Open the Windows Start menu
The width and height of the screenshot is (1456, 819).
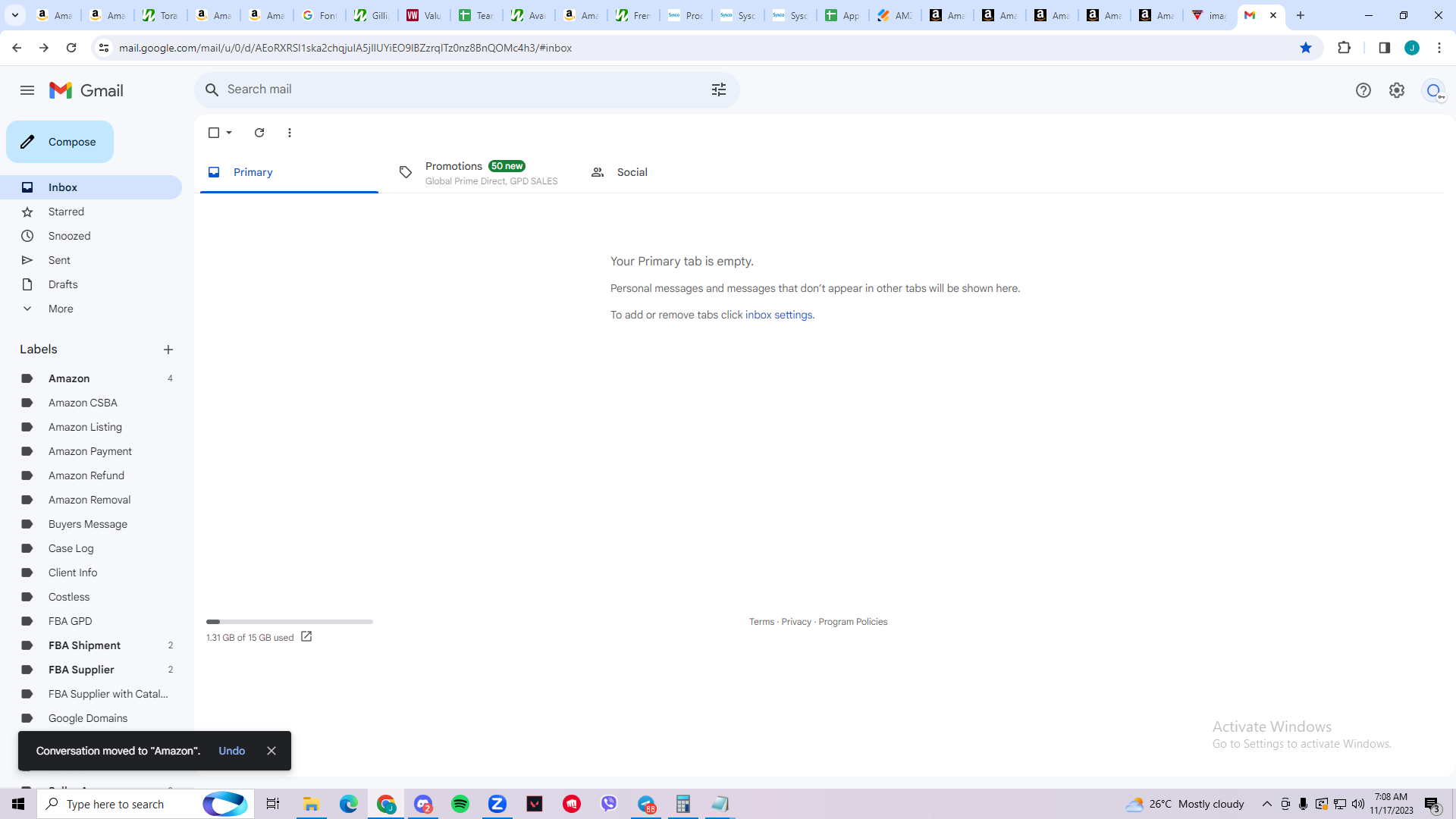pyautogui.click(x=18, y=804)
